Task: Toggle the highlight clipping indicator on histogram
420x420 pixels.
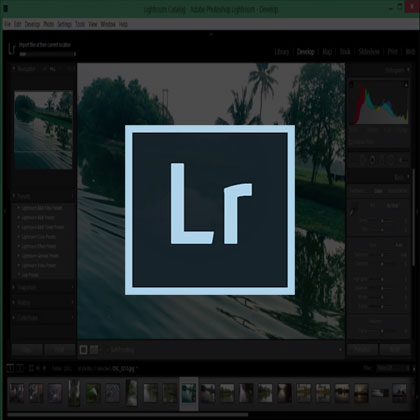Action: pyautogui.click(x=406, y=84)
